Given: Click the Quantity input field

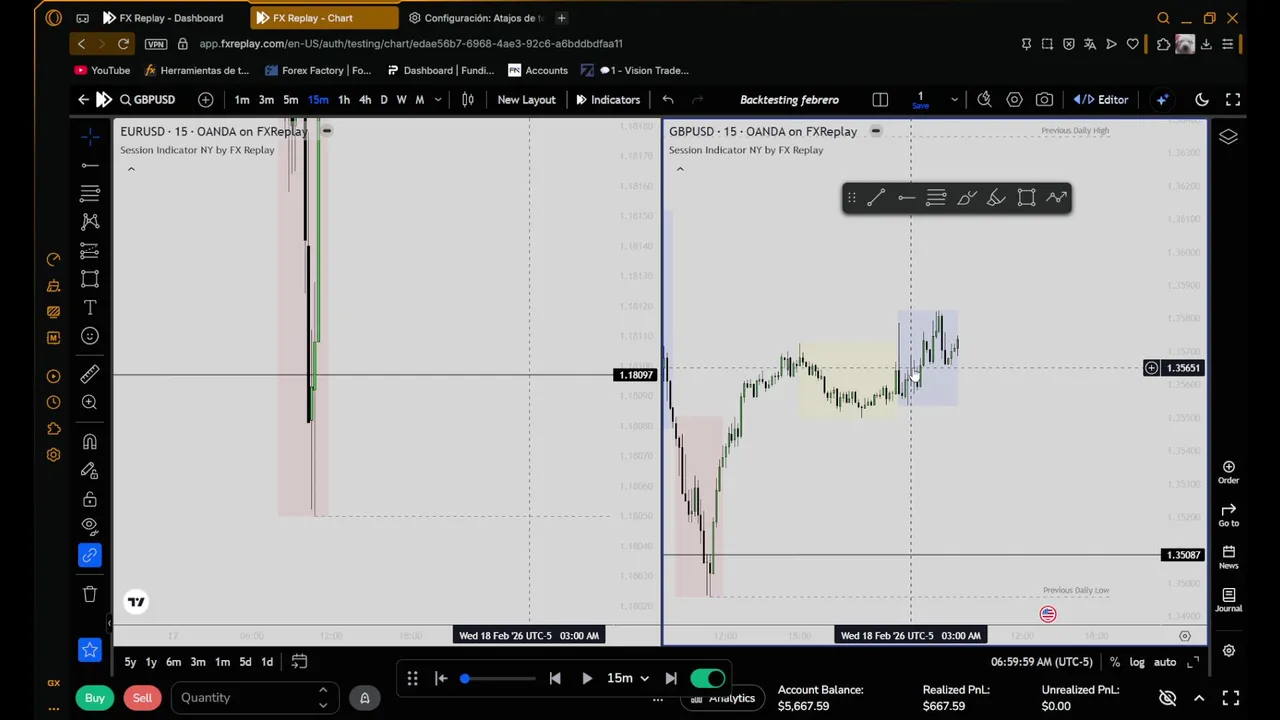Looking at the screenshot, I should coord(255,698).
